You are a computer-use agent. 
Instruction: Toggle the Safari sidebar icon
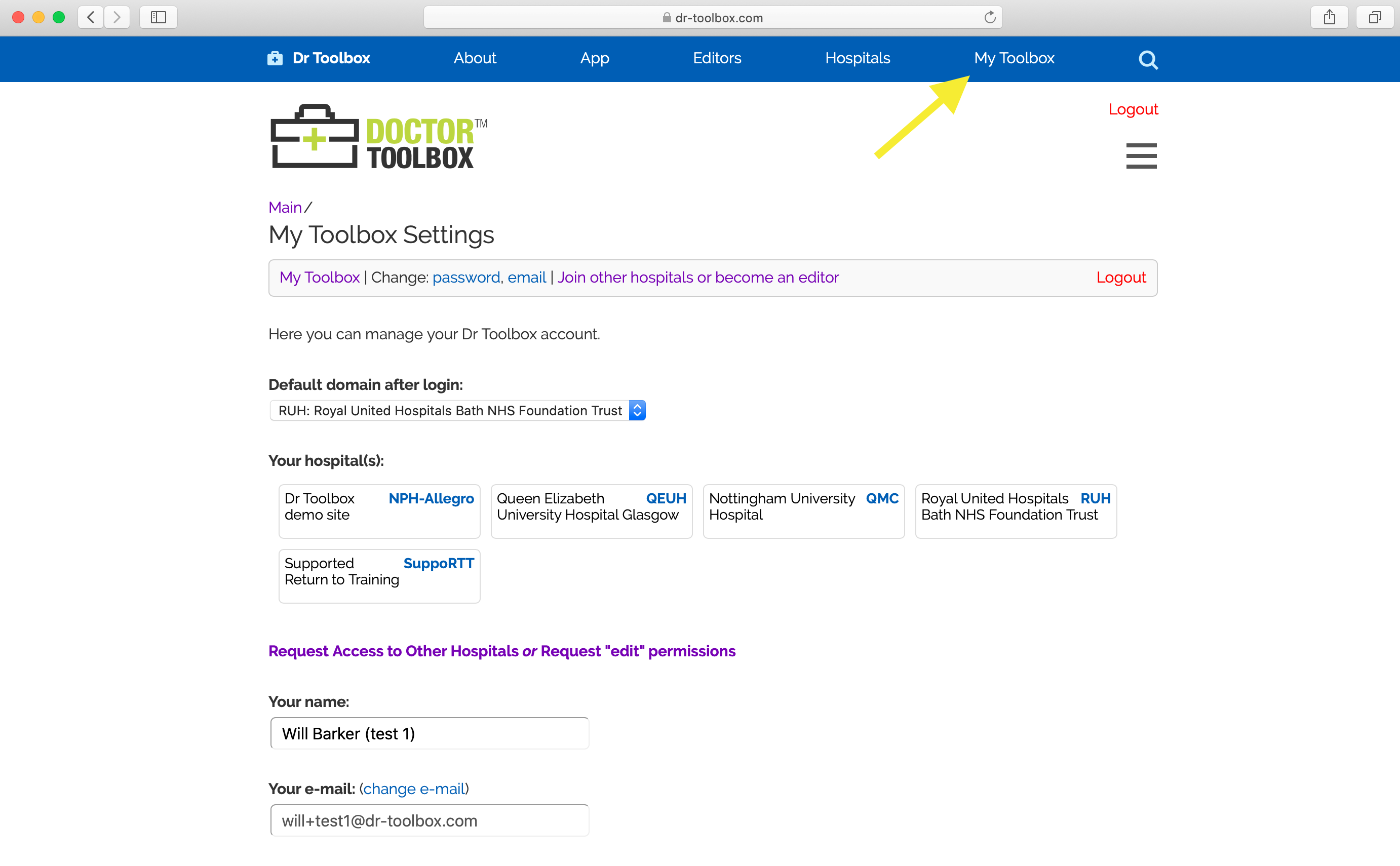coord(158,18)
